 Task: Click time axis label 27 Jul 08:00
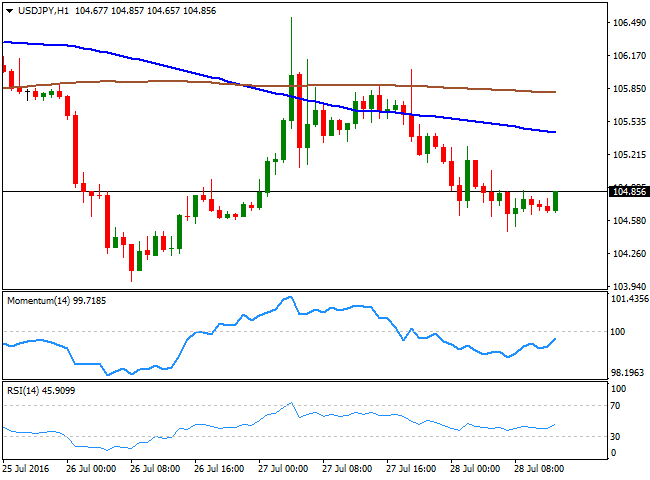click(347, 469)
